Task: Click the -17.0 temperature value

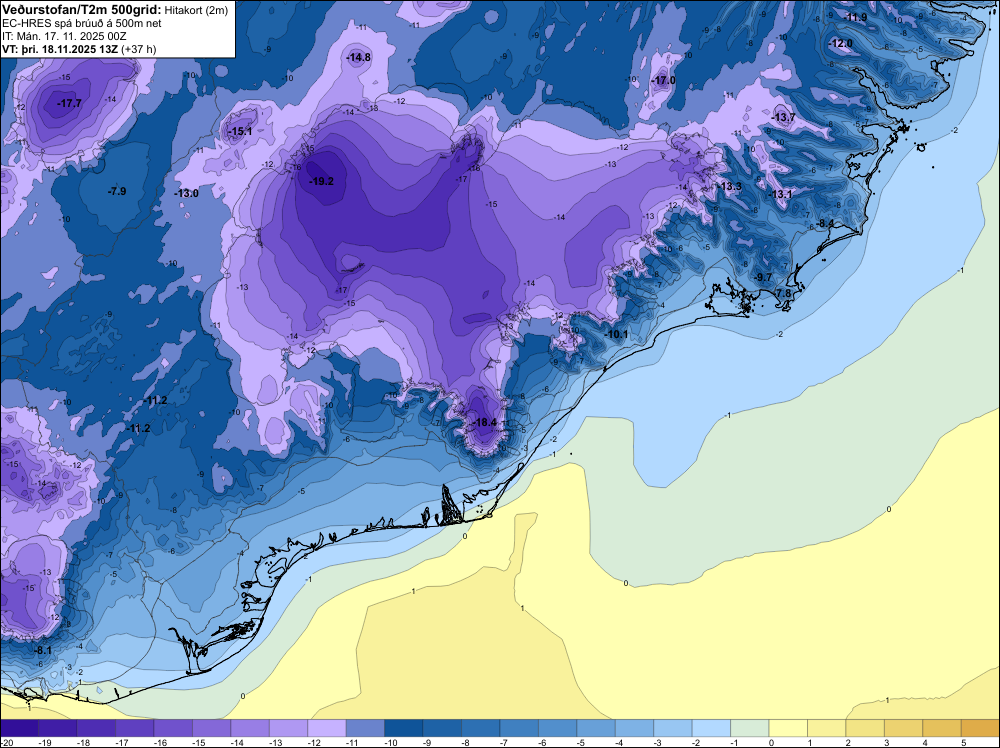Action: click(663, 80)
